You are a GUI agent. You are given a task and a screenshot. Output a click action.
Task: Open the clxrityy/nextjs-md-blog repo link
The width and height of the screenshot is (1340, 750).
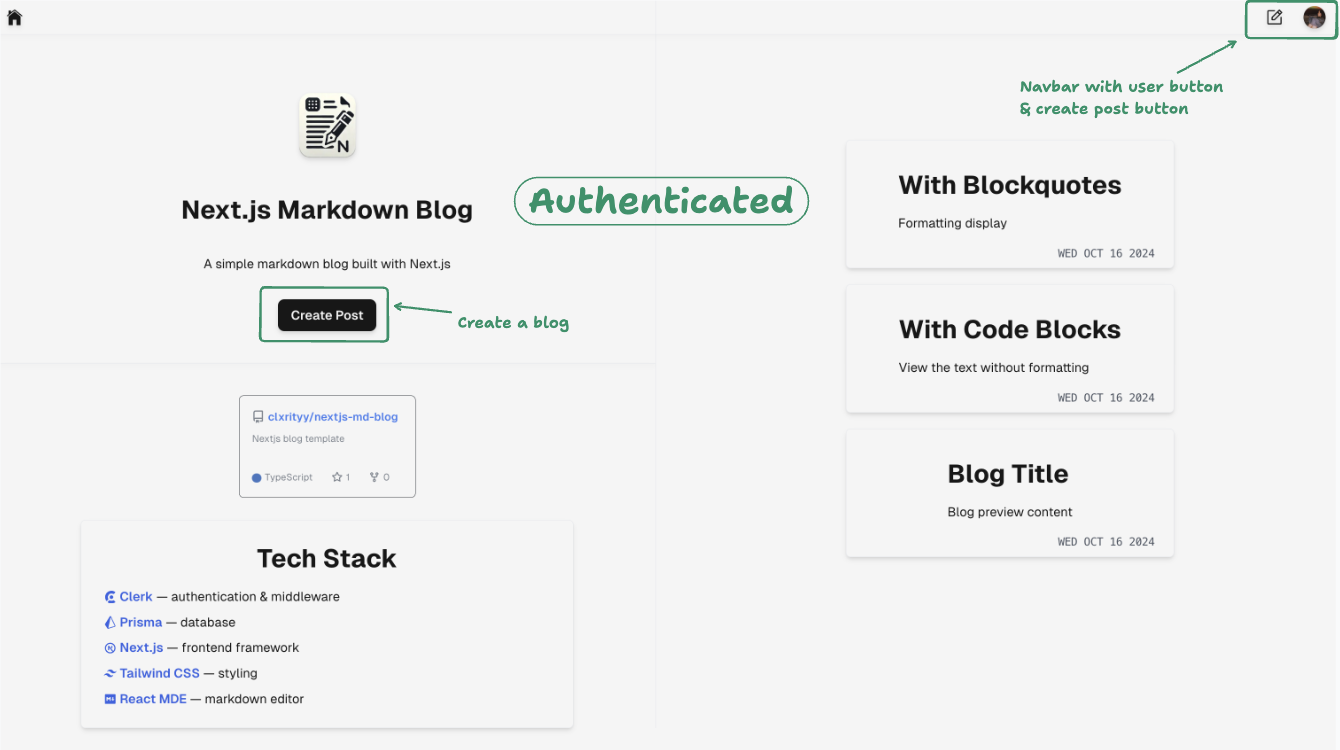[333, 417]
